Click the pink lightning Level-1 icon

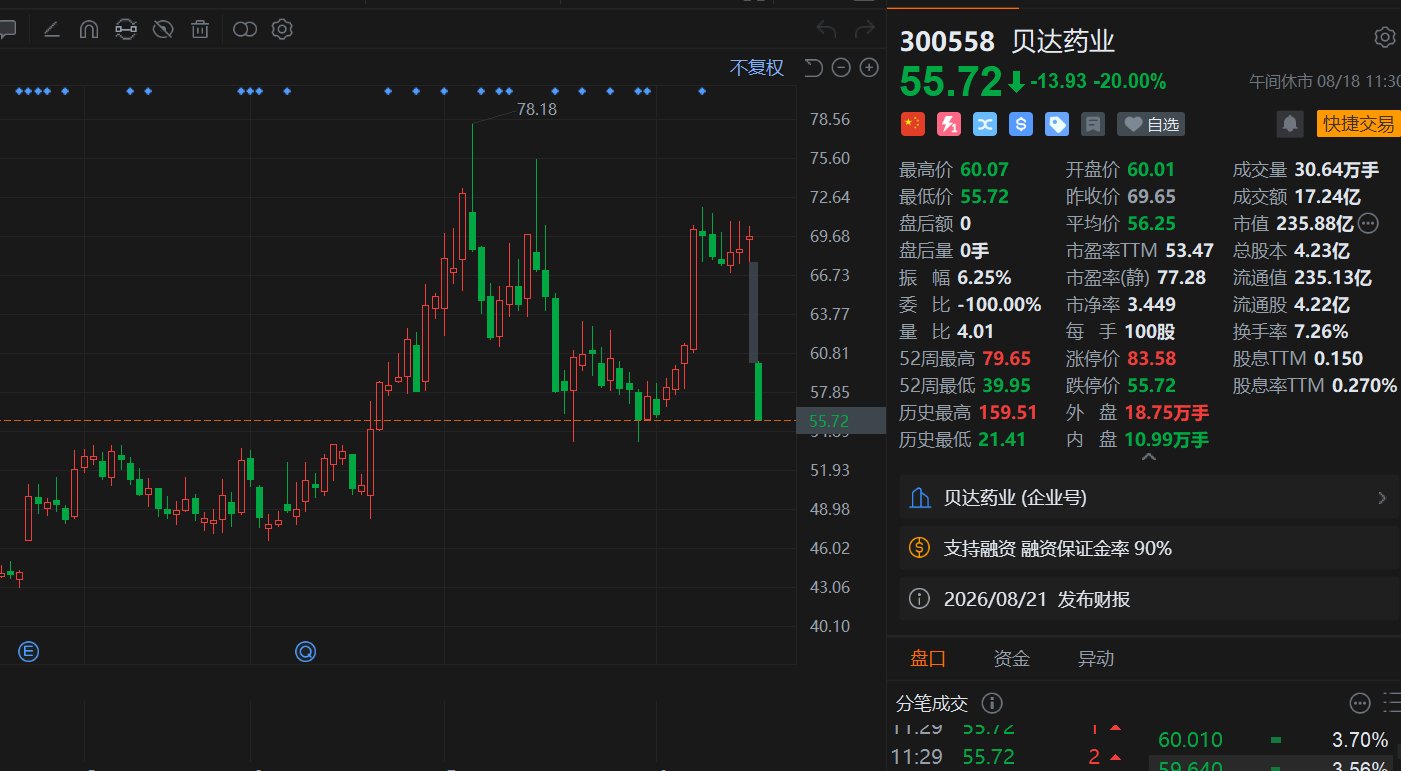point(949,124)
